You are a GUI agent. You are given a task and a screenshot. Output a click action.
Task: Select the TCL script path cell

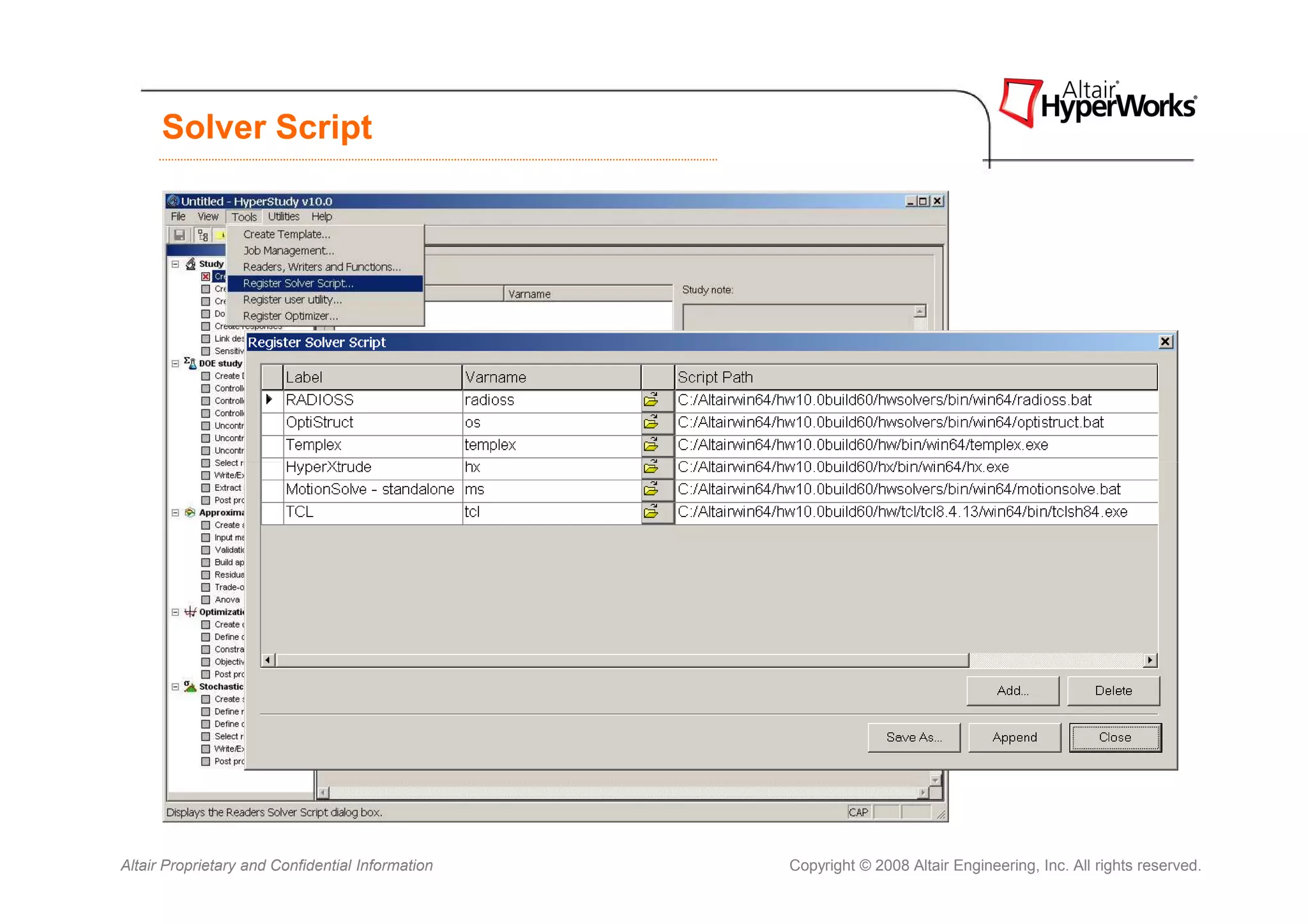916,512
